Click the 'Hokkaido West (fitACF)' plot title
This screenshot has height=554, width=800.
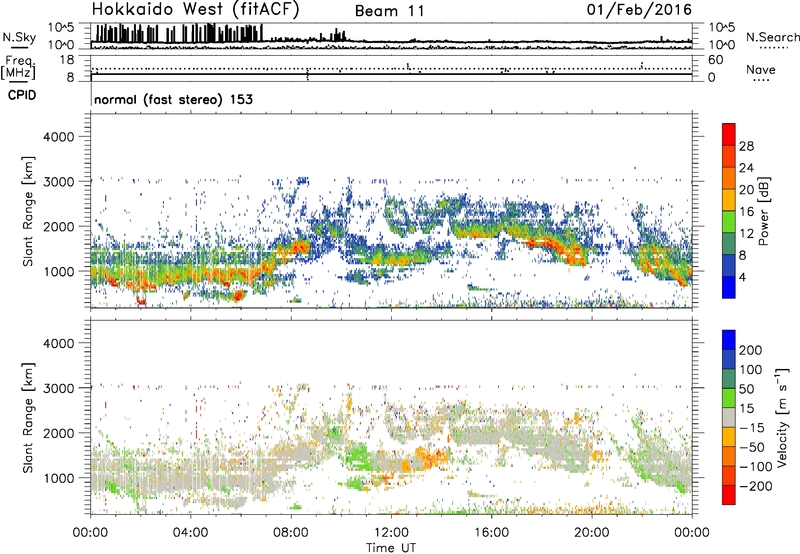pos(195,9)
